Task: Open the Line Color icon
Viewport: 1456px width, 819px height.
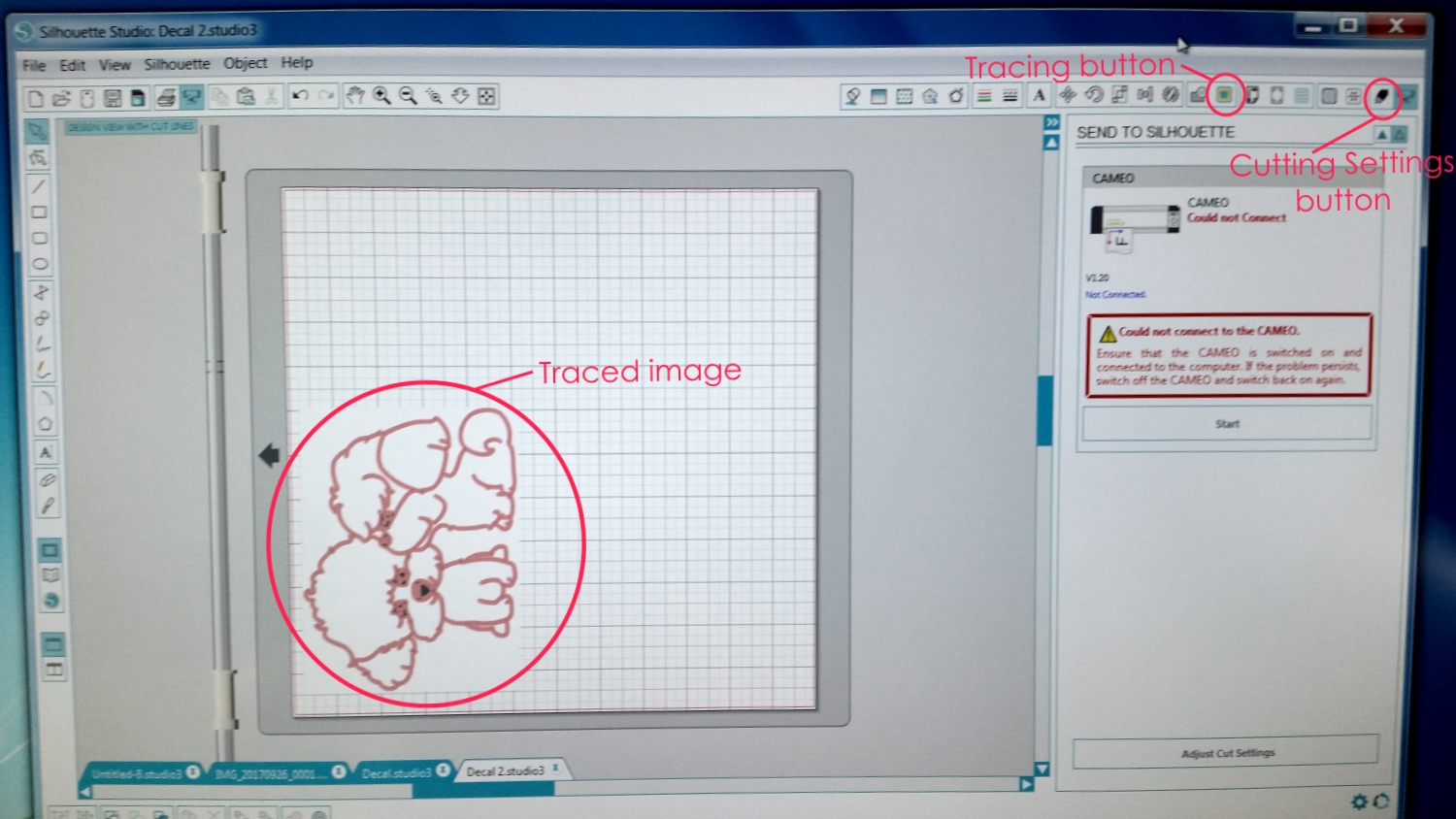Action: pos(984,95)
